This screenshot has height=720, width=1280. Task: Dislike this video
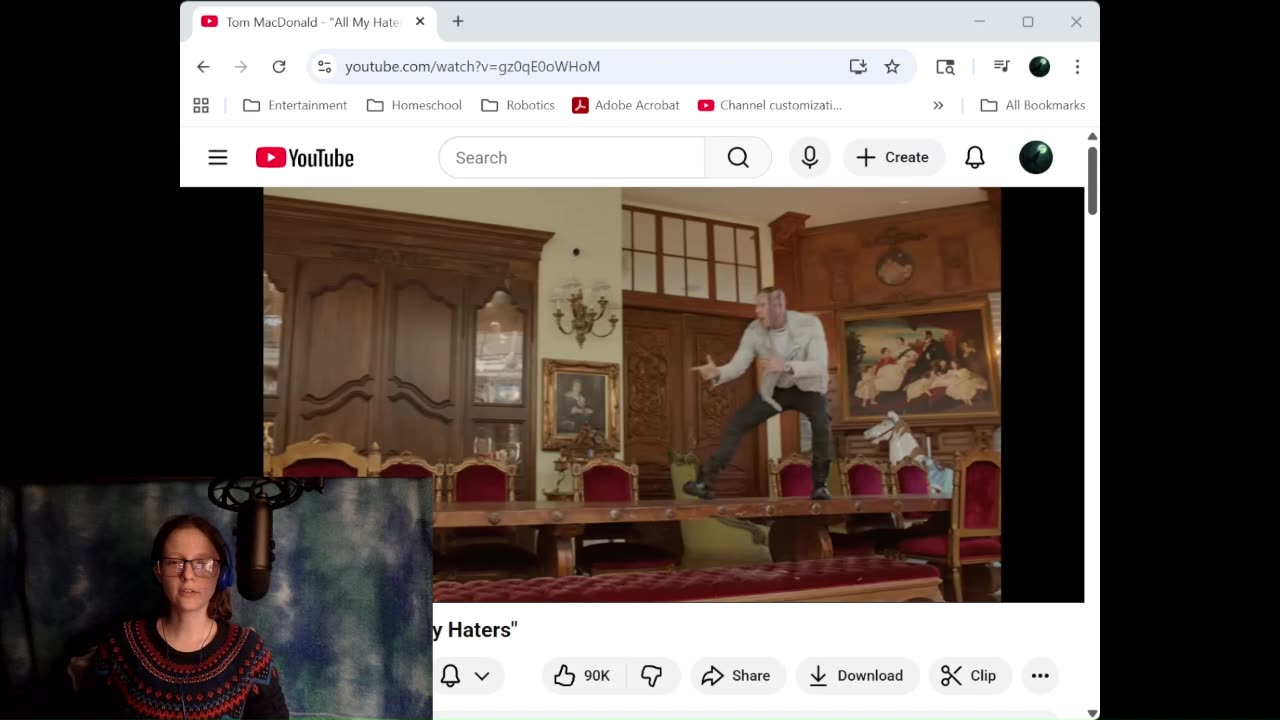click(653, 676)
